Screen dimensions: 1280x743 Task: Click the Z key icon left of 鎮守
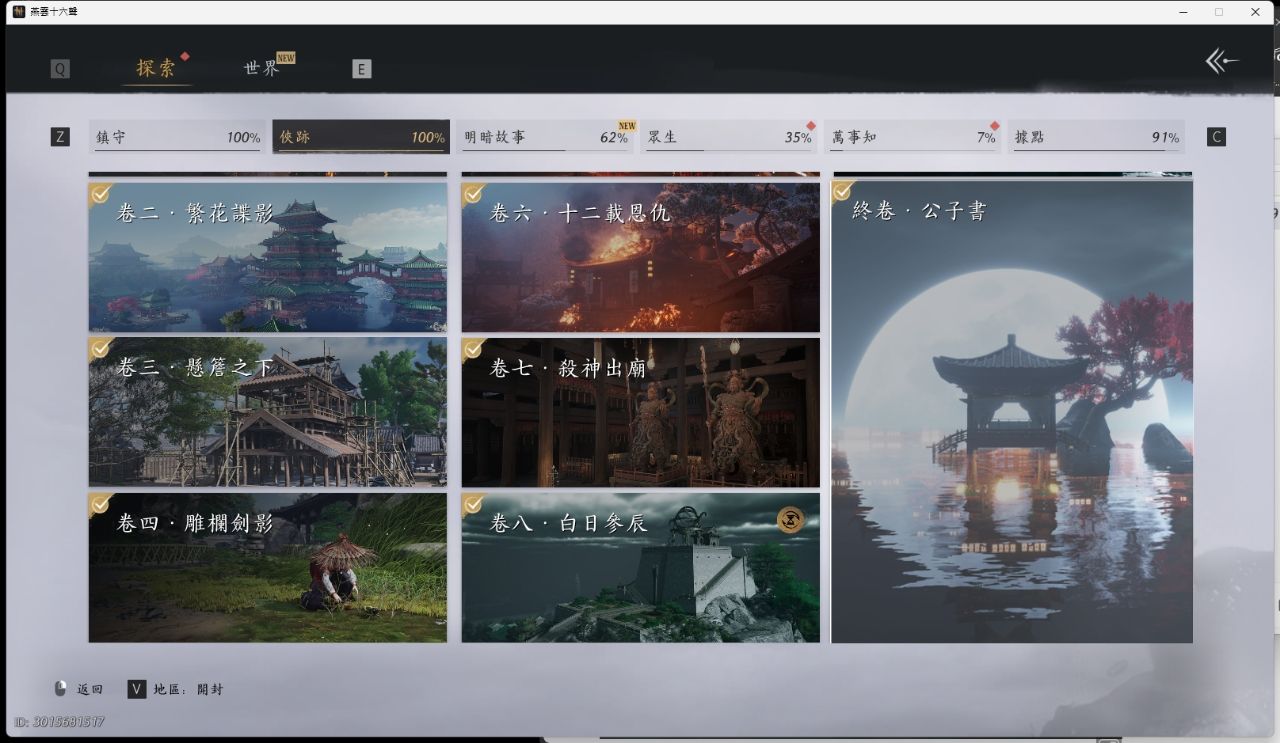tap(60, 137)
